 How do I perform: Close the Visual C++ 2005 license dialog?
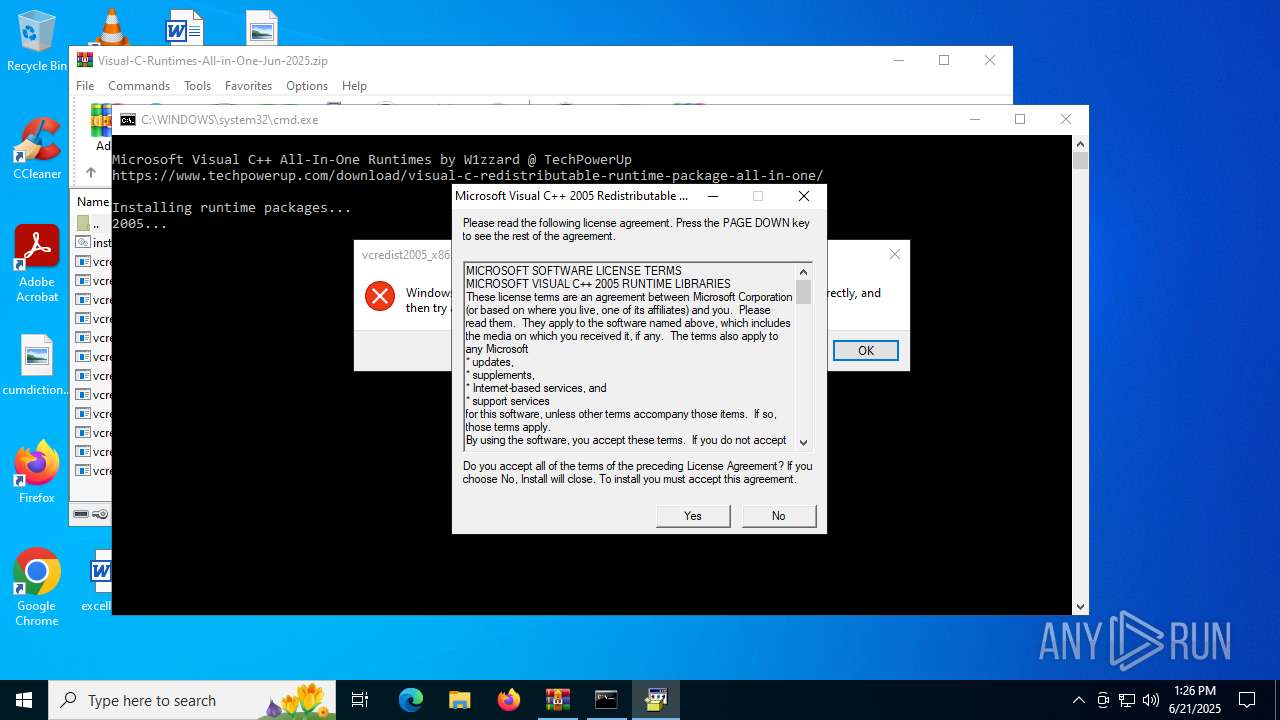click(804, 196)
